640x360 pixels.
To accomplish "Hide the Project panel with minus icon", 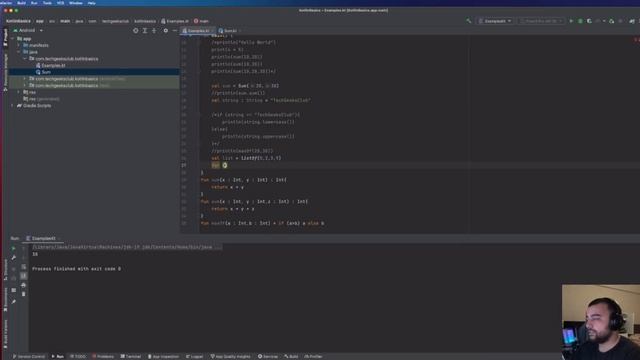I will [x=175, y=31].
